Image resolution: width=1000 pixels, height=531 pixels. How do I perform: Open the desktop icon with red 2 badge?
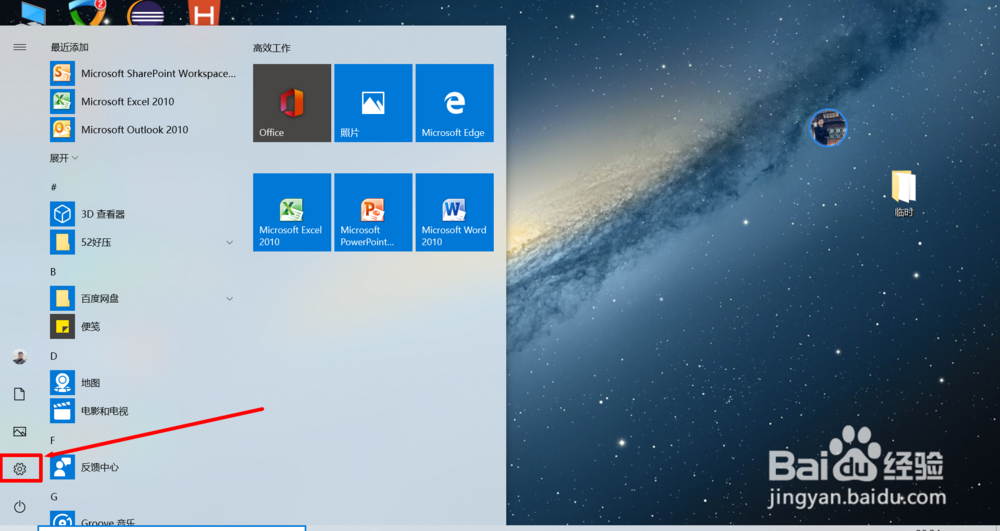tap(87, 12)
